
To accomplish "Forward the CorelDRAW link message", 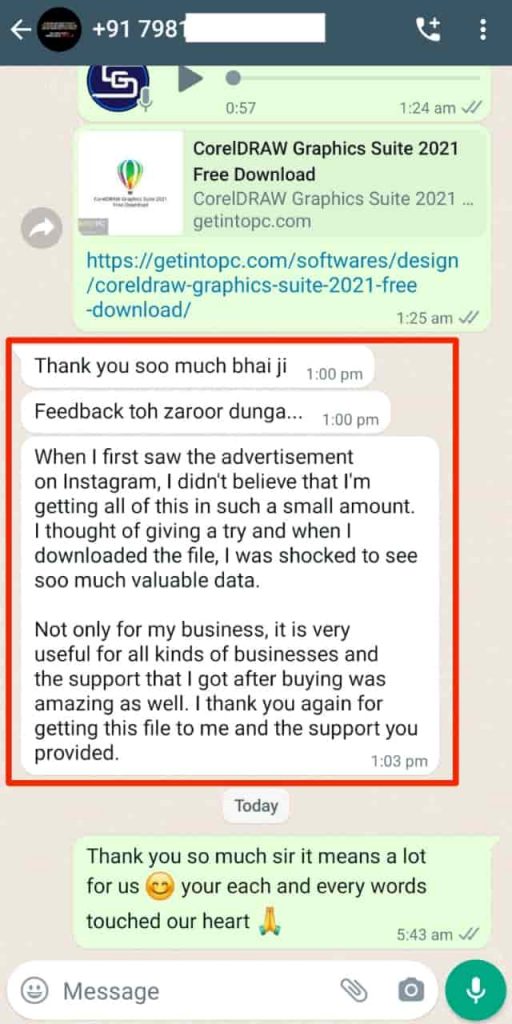I will 42,228.
